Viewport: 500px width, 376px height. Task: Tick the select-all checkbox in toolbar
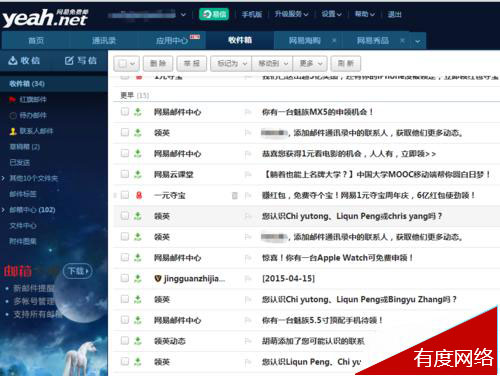[x=122, y=63]
